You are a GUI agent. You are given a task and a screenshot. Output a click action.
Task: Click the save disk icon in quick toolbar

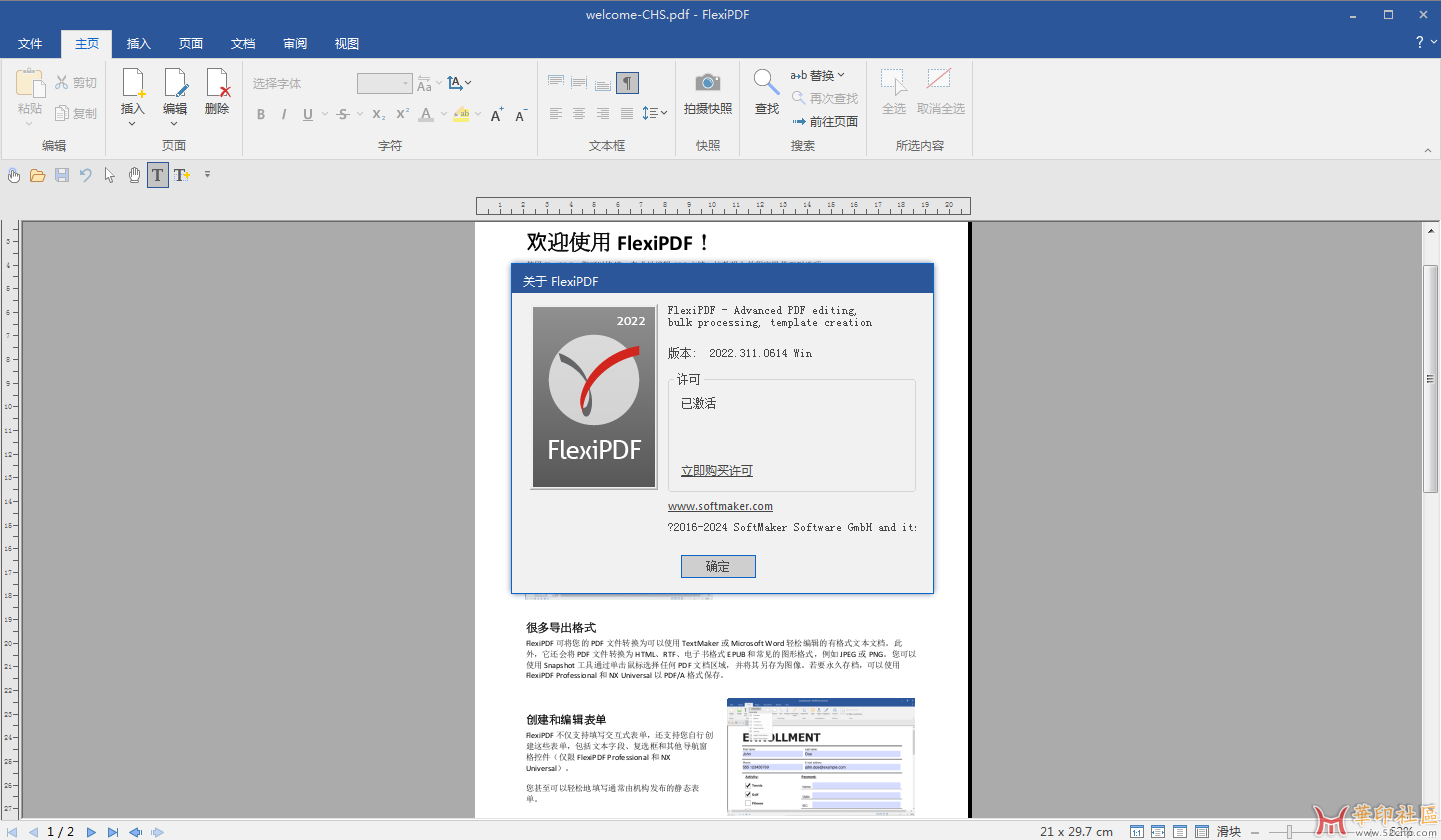(x=62, y=176)
